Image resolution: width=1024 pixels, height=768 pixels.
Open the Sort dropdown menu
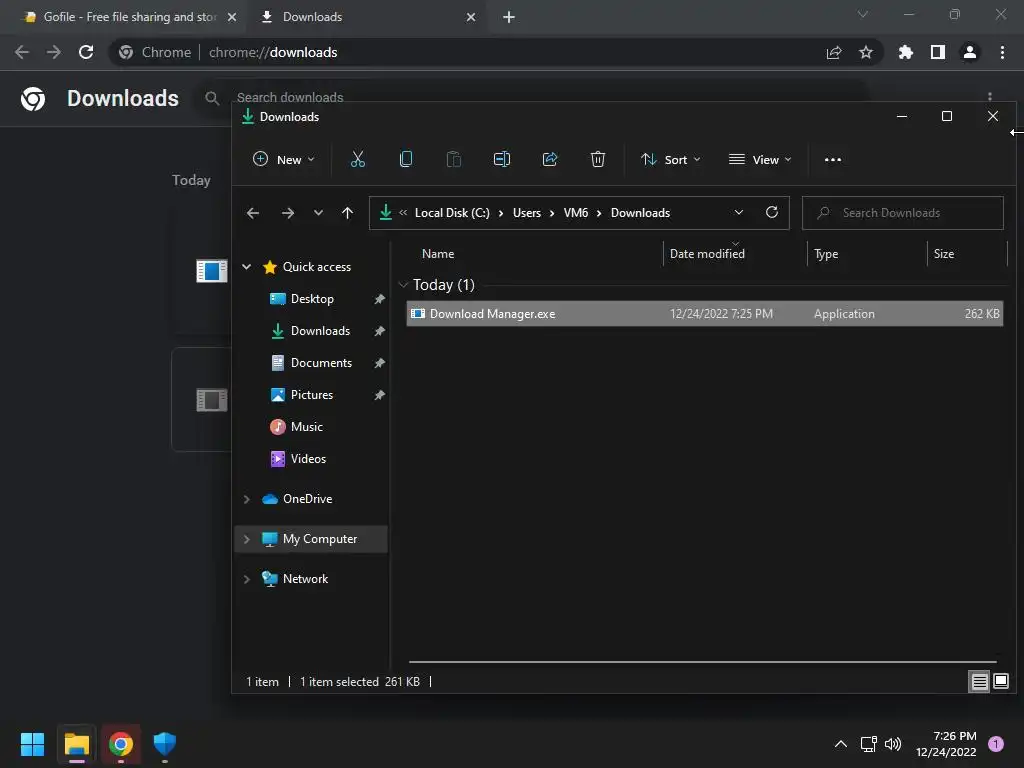pyautogui.click(x=671, y=159)
